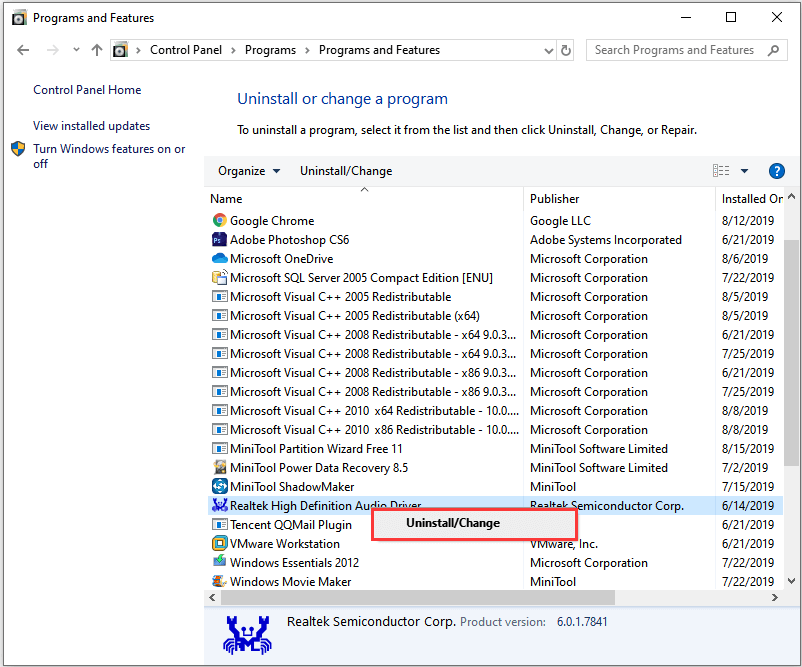The height and width of the screenshot is (667, 802).
Task: Click the MiniTool Power Data Recovery icon
Action: (219, 468)
